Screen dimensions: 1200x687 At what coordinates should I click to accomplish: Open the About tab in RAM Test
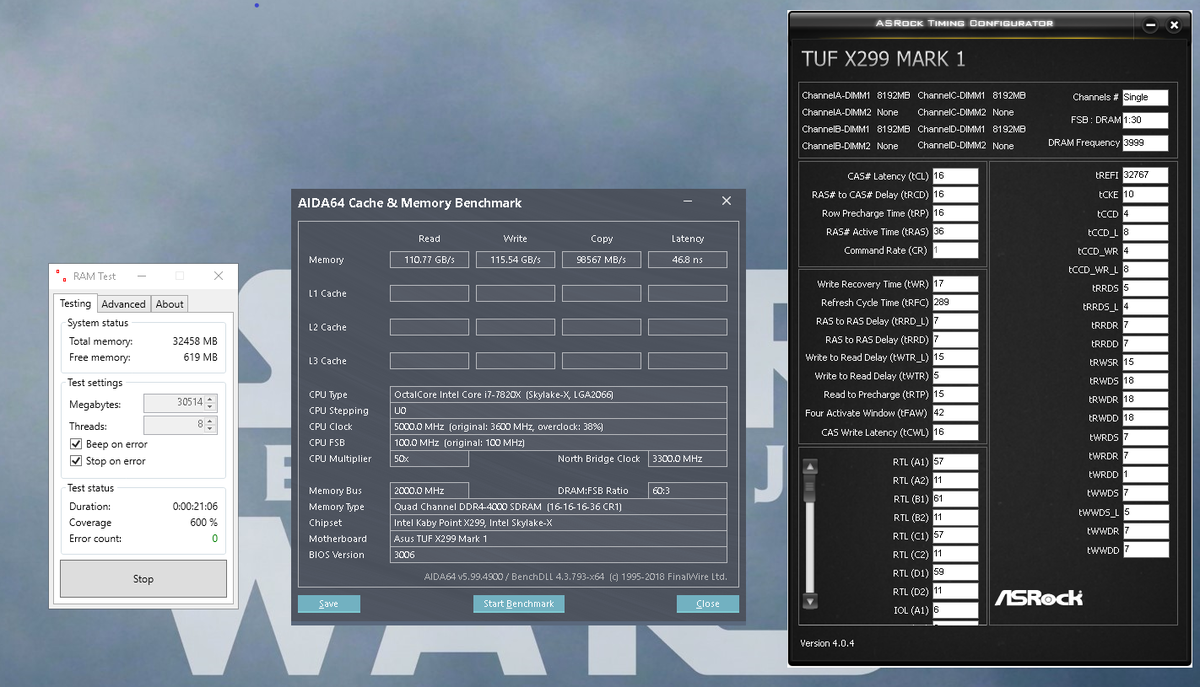pos(169,304)
